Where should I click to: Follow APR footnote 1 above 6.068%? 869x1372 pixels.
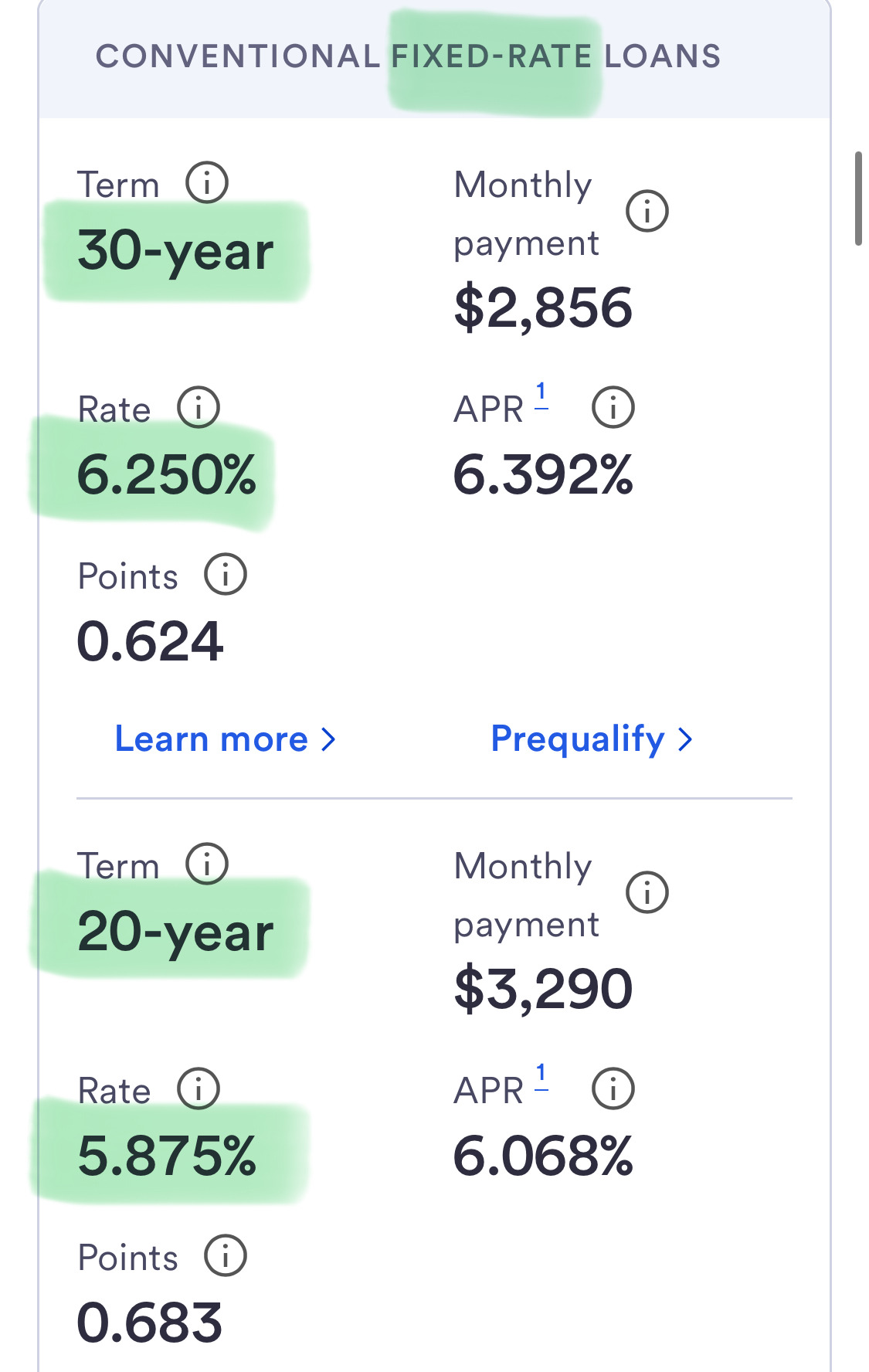click(541, 1075)
